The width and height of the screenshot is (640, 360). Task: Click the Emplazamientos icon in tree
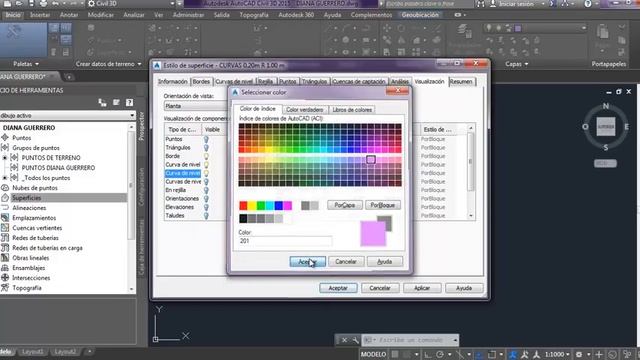(x=5, y=218)
